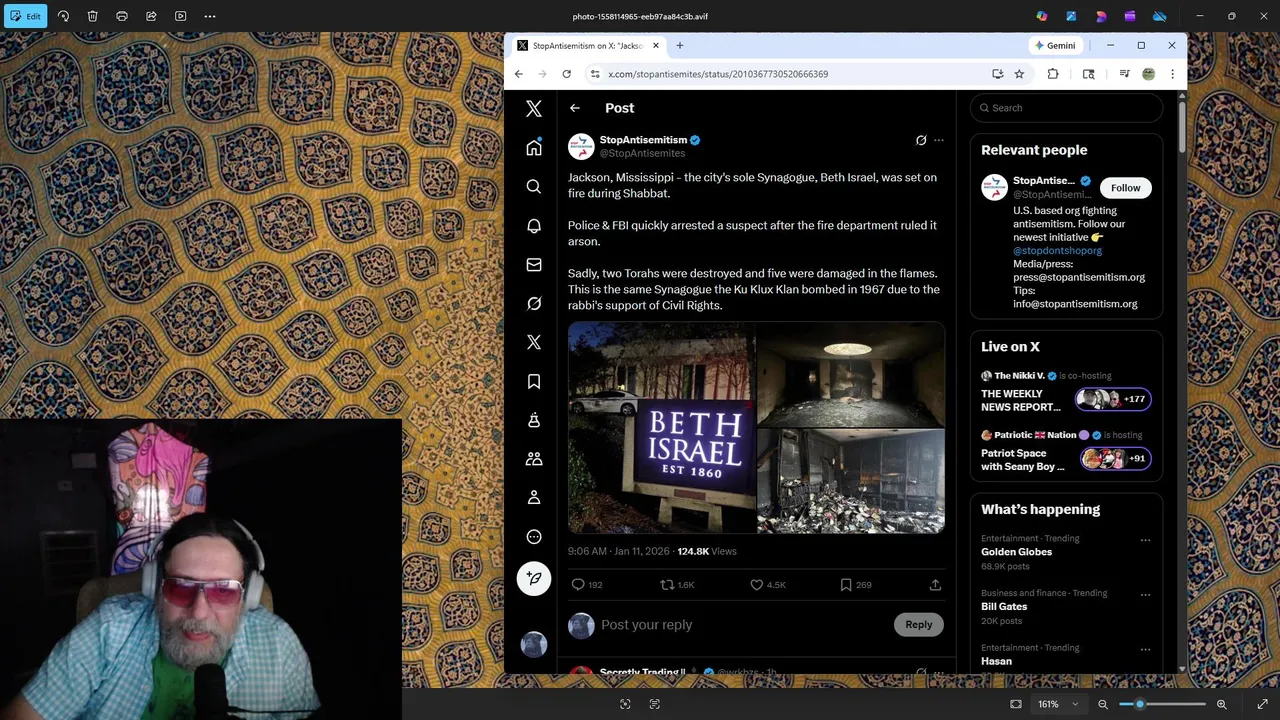This screenshot has width=1280, height=720.
Task: Click the post share upload icon
Action: pyautogui.click(x=935, y=585)
